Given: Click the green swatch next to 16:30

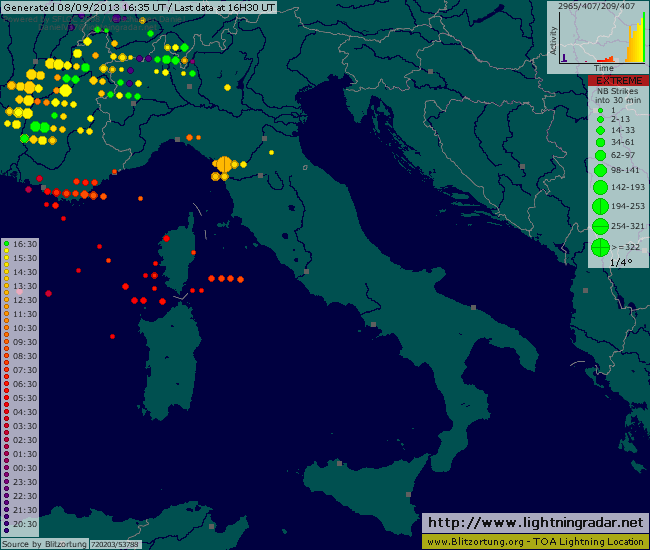Looking at the screenshot, I should (6, 244).
